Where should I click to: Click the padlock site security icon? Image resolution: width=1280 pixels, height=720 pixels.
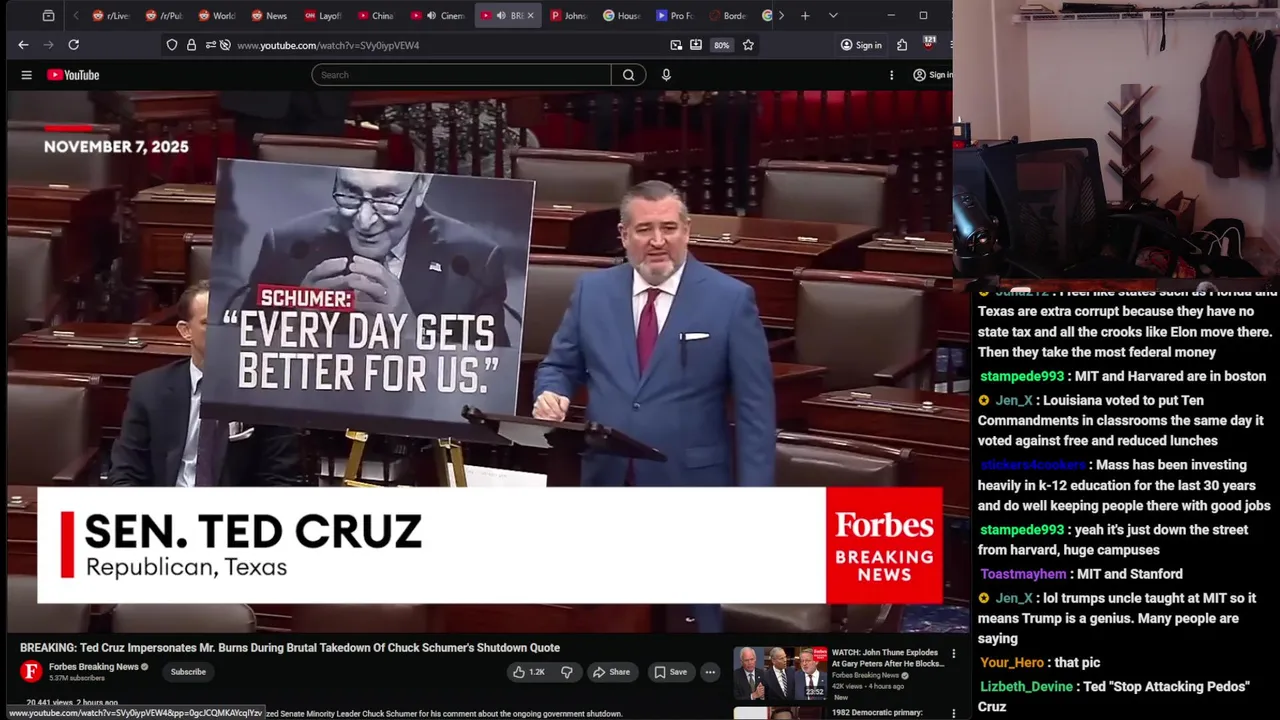point(191,45)
